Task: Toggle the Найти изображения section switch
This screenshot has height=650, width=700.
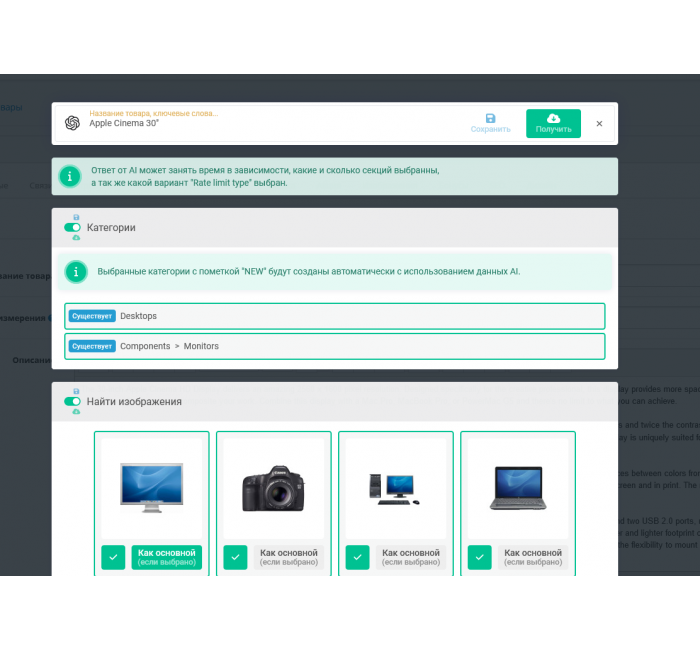Action: pyautogui.click(x=72, y=401)
